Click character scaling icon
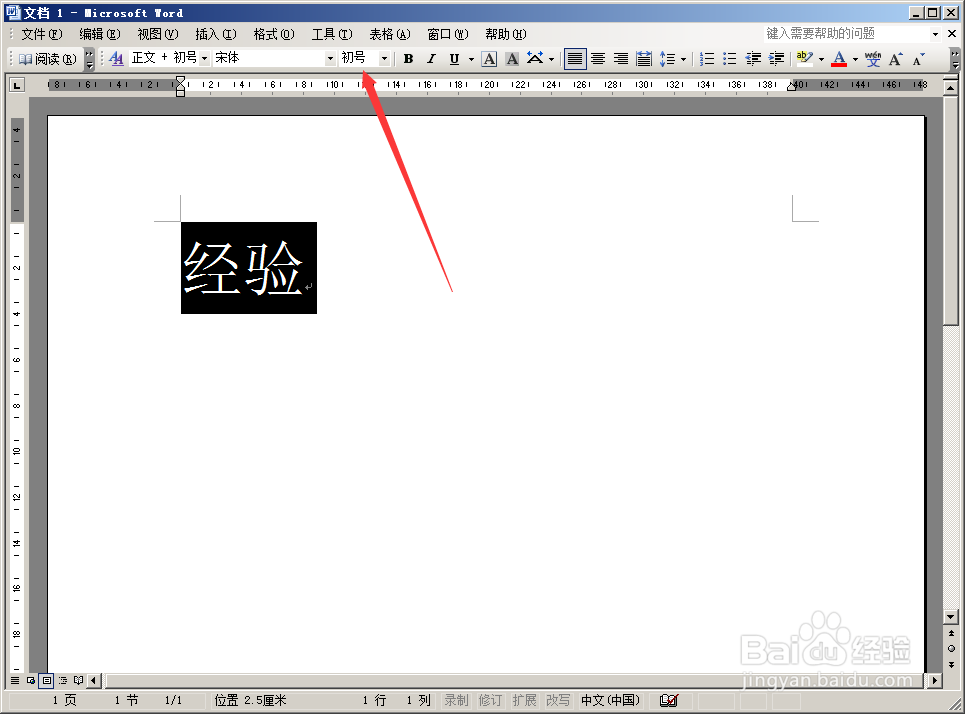 click(x=535, y=58)
